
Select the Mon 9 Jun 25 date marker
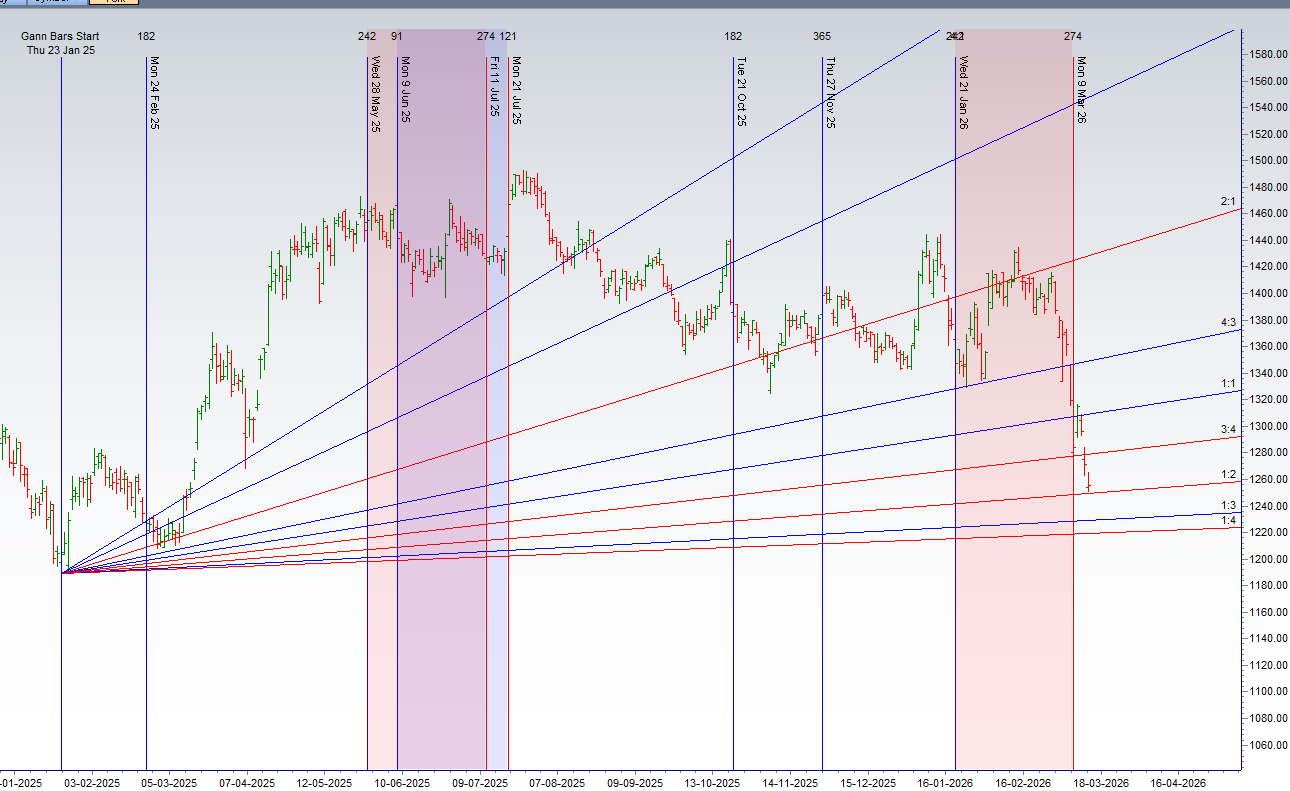pos(405,90)
